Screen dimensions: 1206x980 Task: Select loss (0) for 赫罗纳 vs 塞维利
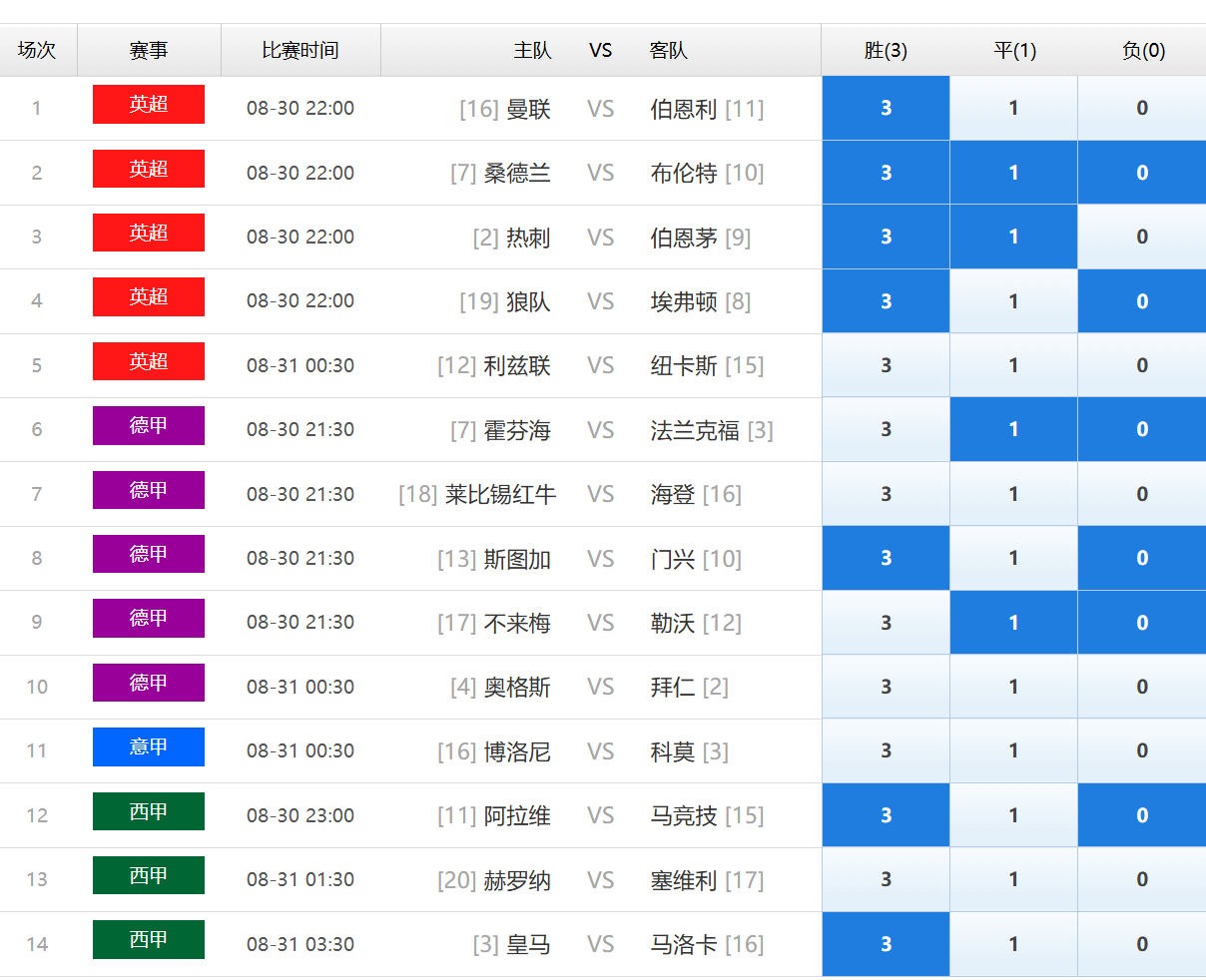(x=1142, y=880)
